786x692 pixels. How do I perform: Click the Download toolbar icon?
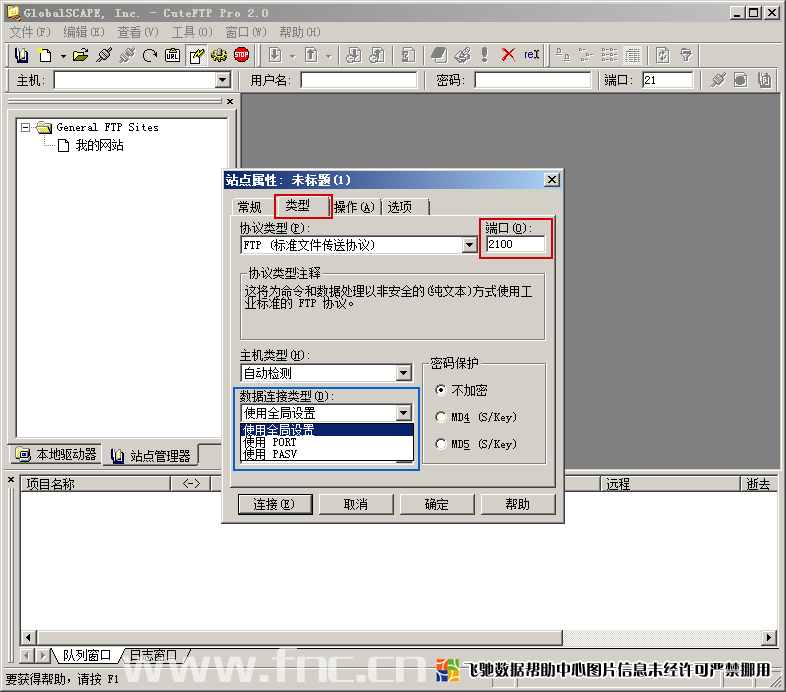(x=275, y=55)
